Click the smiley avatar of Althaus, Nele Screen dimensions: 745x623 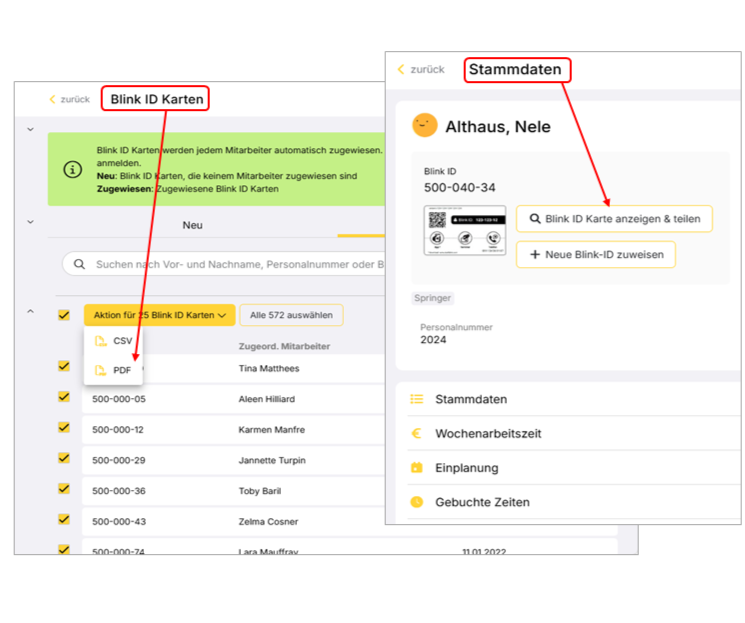[425, 126]
